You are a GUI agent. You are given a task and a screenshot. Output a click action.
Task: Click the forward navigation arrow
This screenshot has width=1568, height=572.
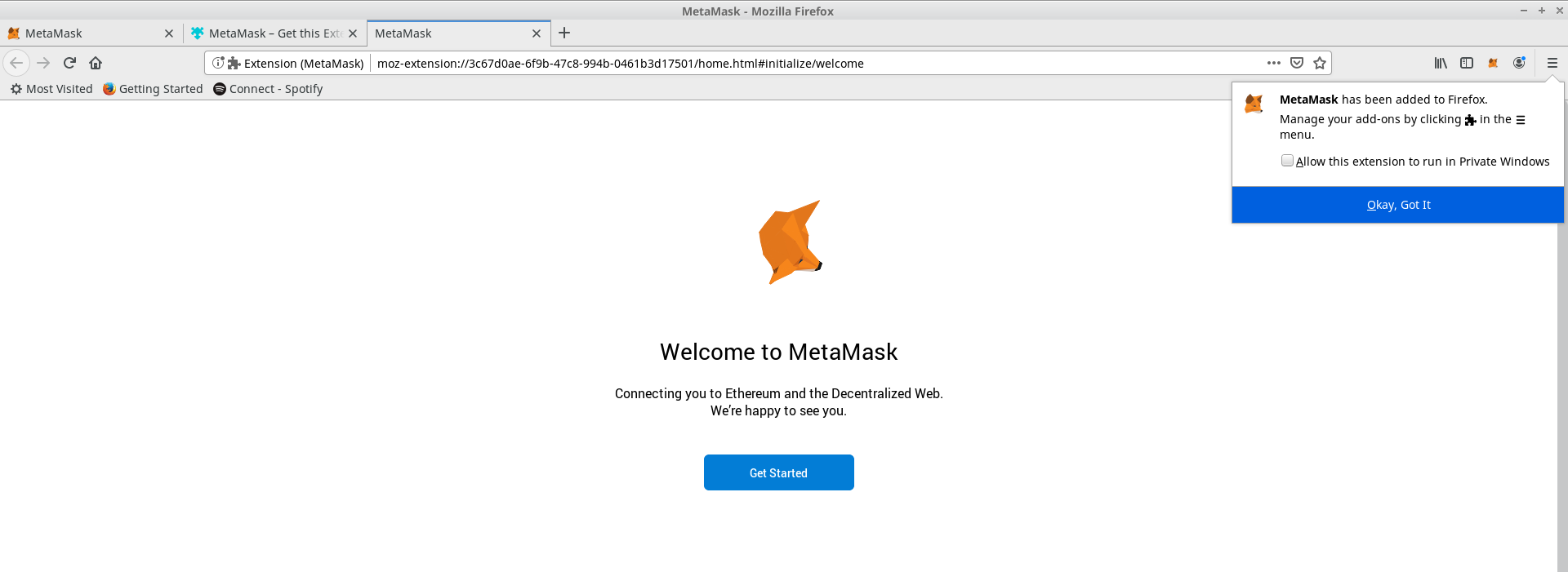pyautogui.click(x=43, y=63)
